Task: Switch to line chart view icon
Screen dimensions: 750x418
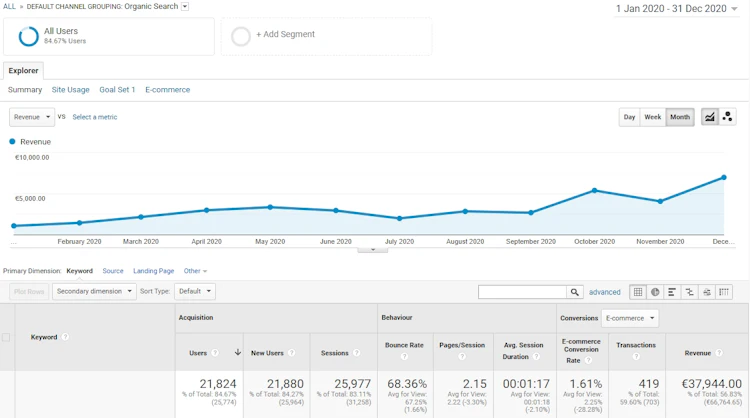Action: pos(710,117)
